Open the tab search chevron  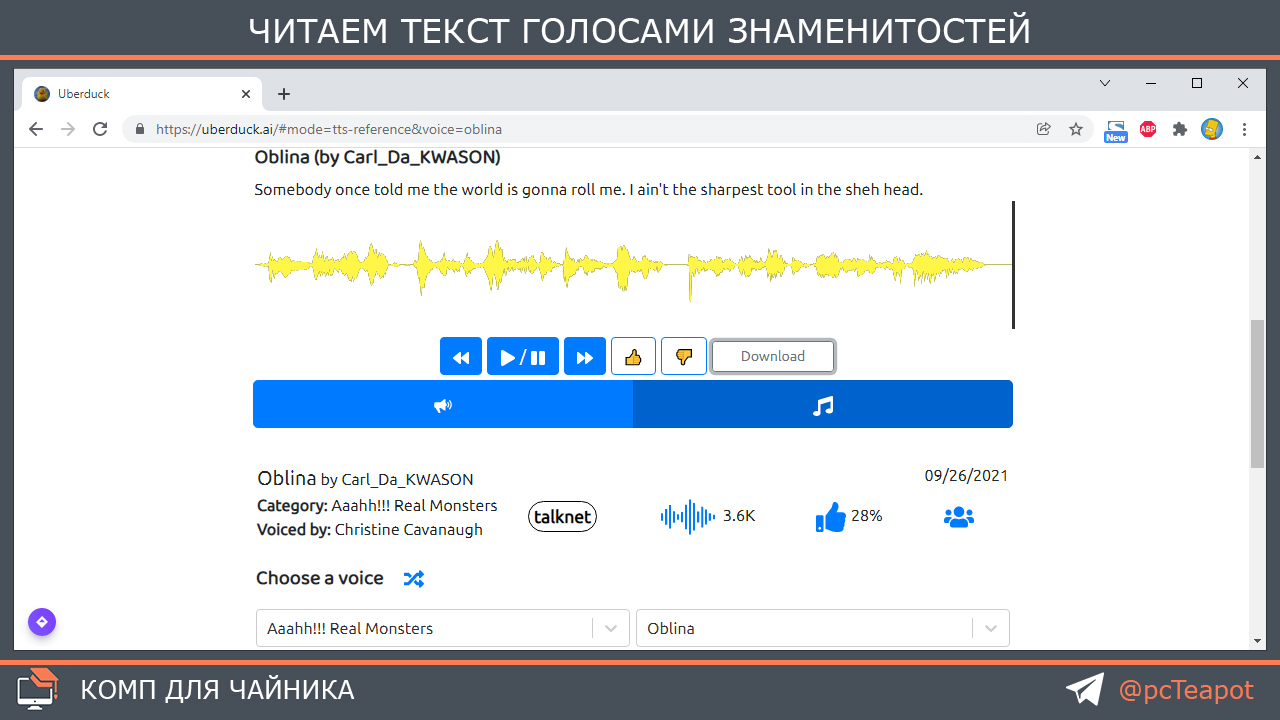1105,83
